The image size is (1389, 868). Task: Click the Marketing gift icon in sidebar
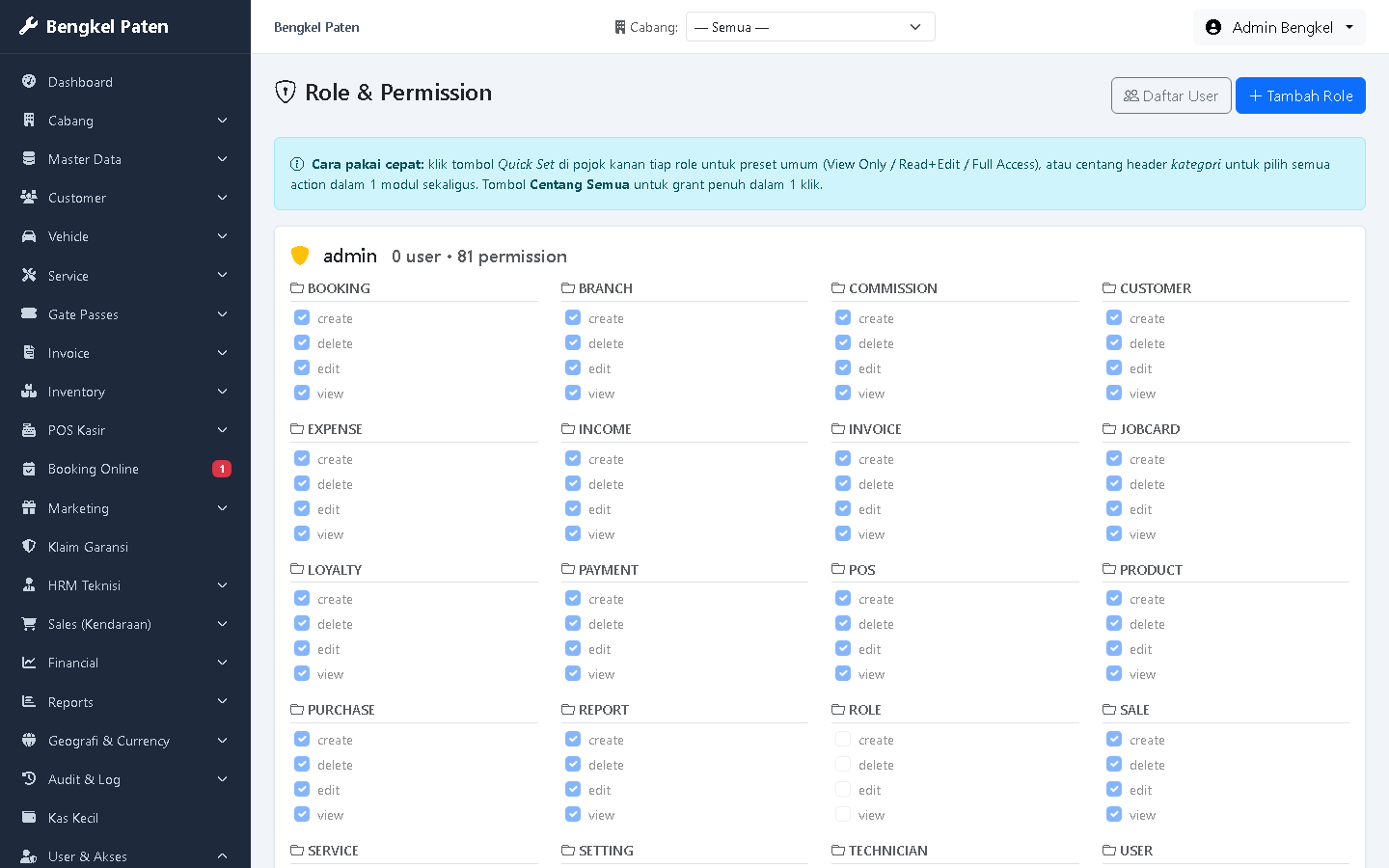(x=29, y=508)
